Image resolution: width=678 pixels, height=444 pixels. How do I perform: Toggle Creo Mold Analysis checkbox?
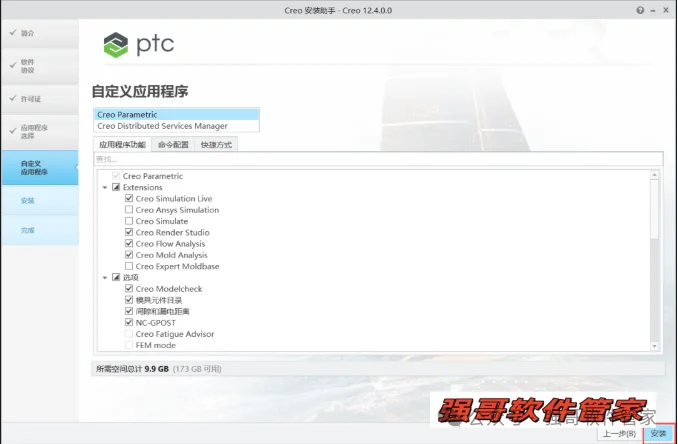click(129, 255)
